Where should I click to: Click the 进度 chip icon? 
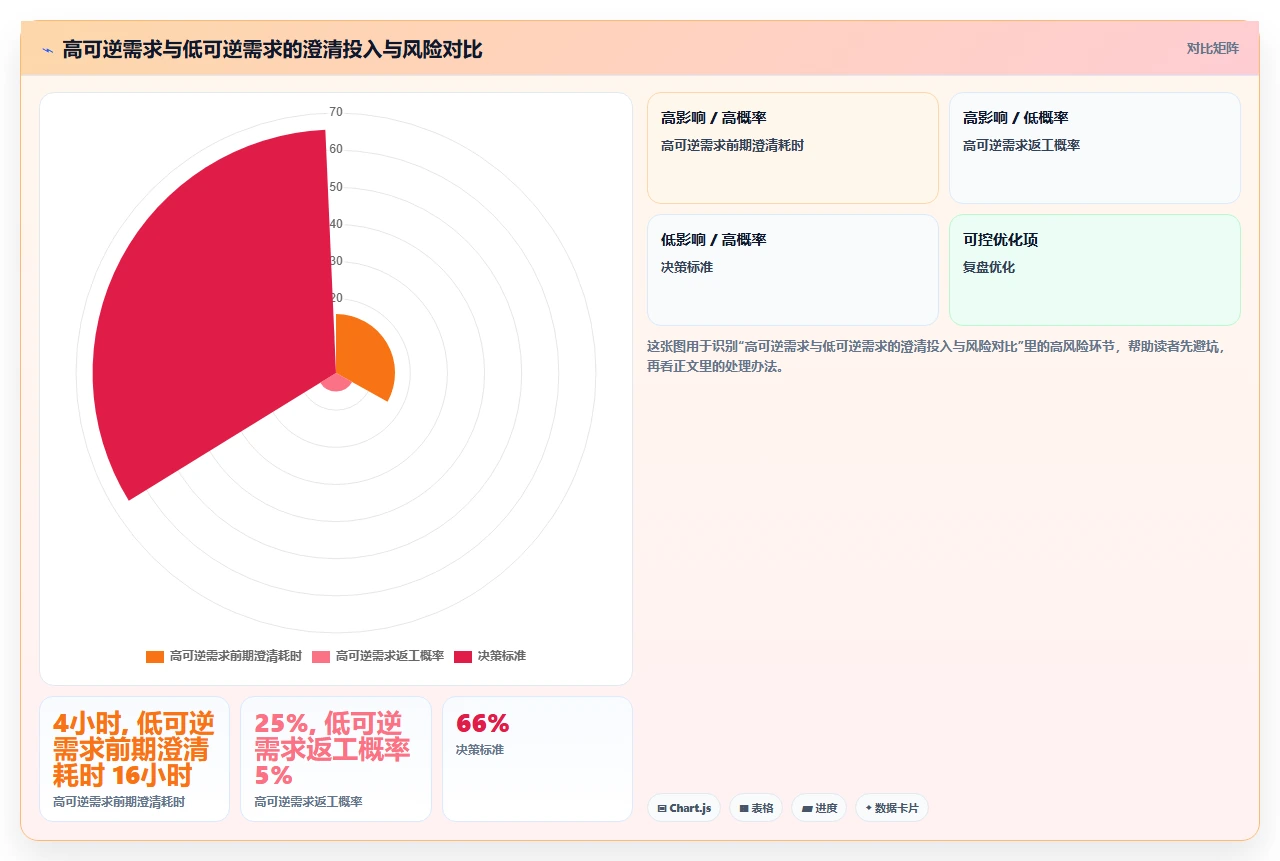click(x=806, y=808)
